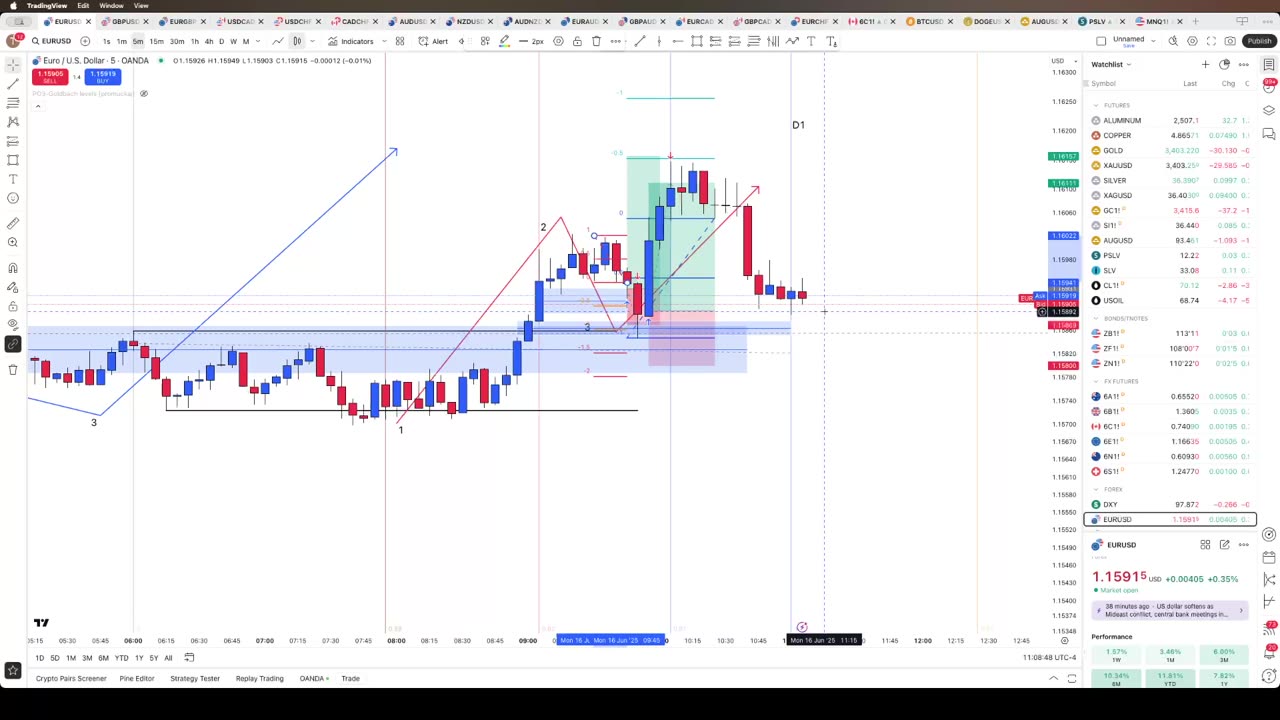This screenshot has width=1280, height=720.
Task: Click the red SELL price button
Action: pyautogui.click(x=49, y=77)
